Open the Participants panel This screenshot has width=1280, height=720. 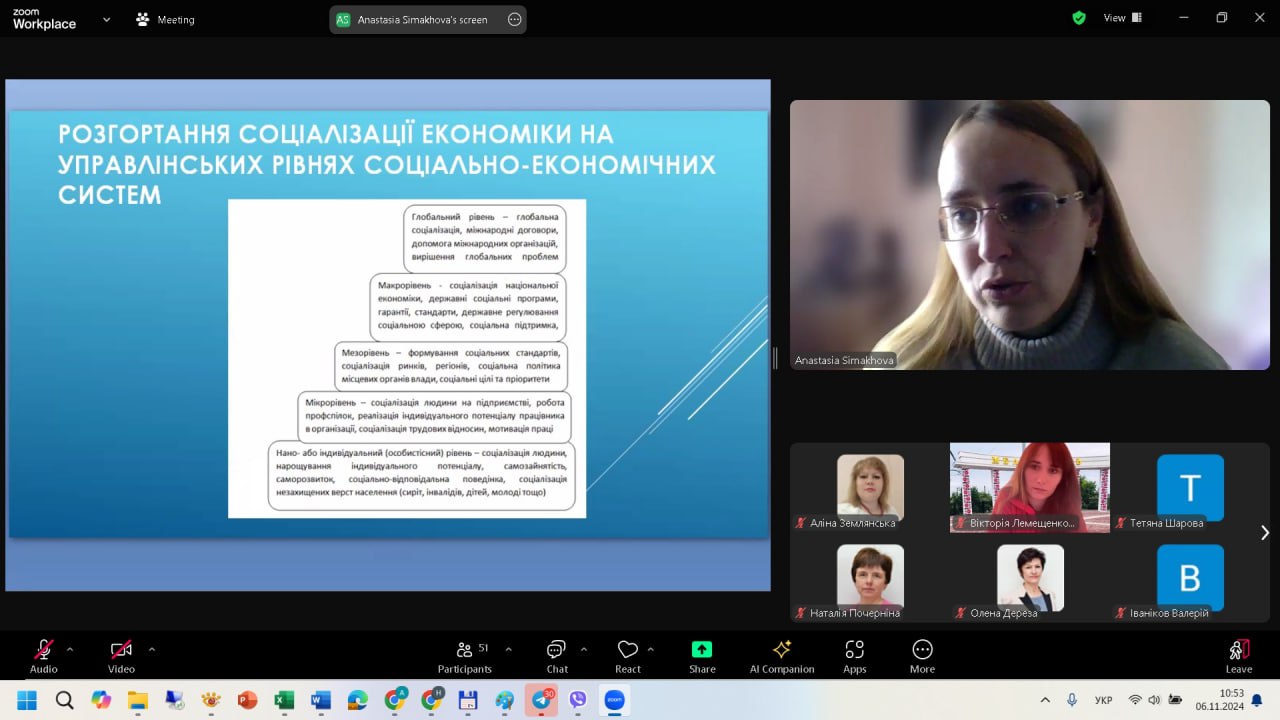click(x=465, y=656)
